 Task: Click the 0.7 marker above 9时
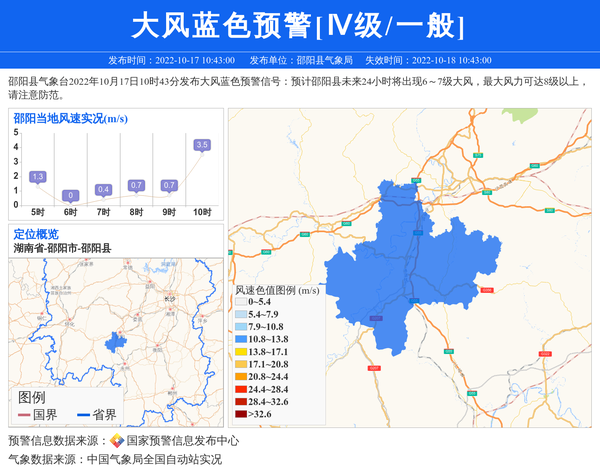pyautogui.click(x=169, y=186)
